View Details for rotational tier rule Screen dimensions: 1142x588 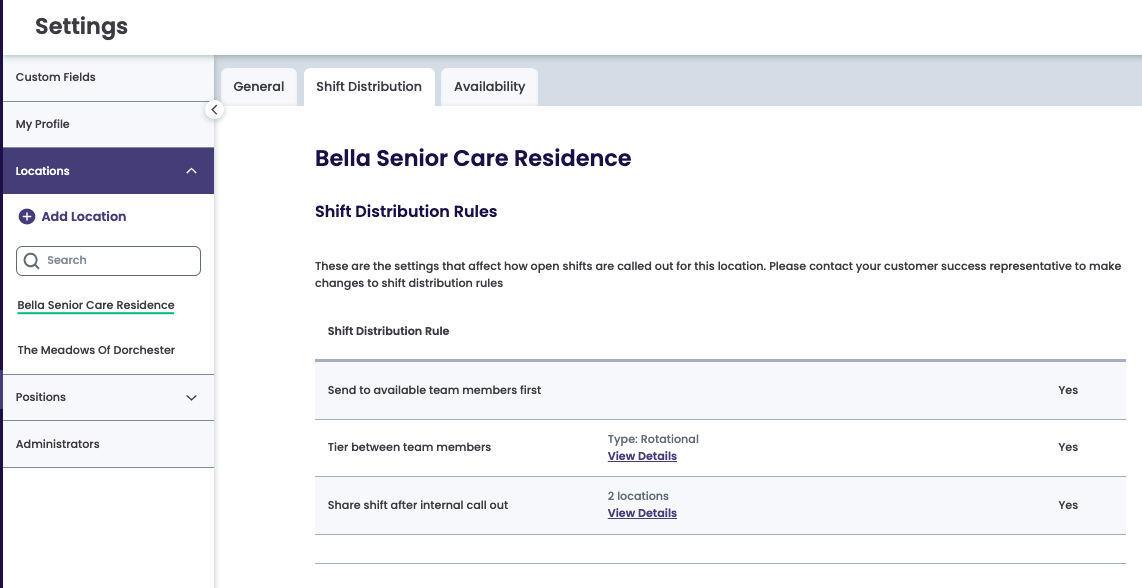(642, 456)
